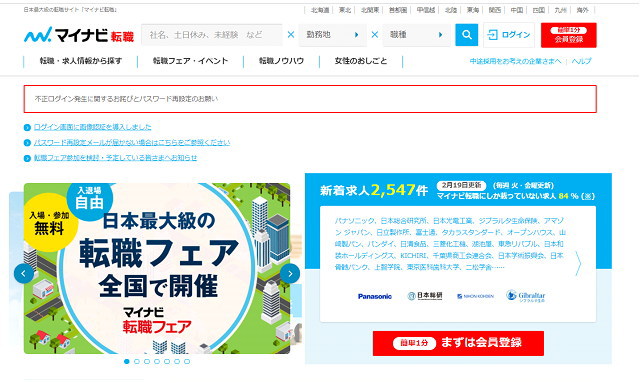Select the seventh carousel dot indicator
The image size is (640, 383).
(x=187, y=361)
